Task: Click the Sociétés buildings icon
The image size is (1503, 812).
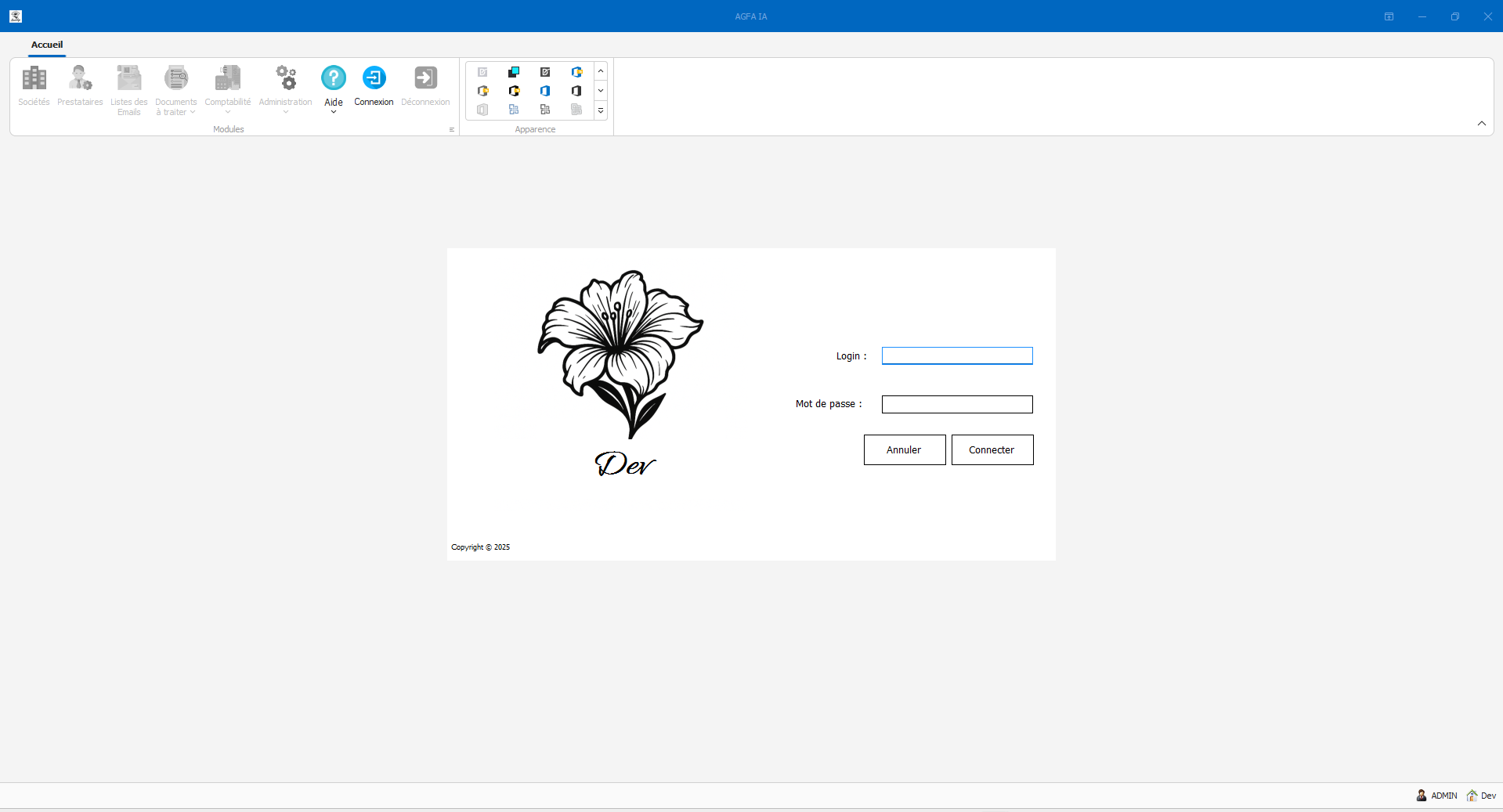Action: coord(34,78)
